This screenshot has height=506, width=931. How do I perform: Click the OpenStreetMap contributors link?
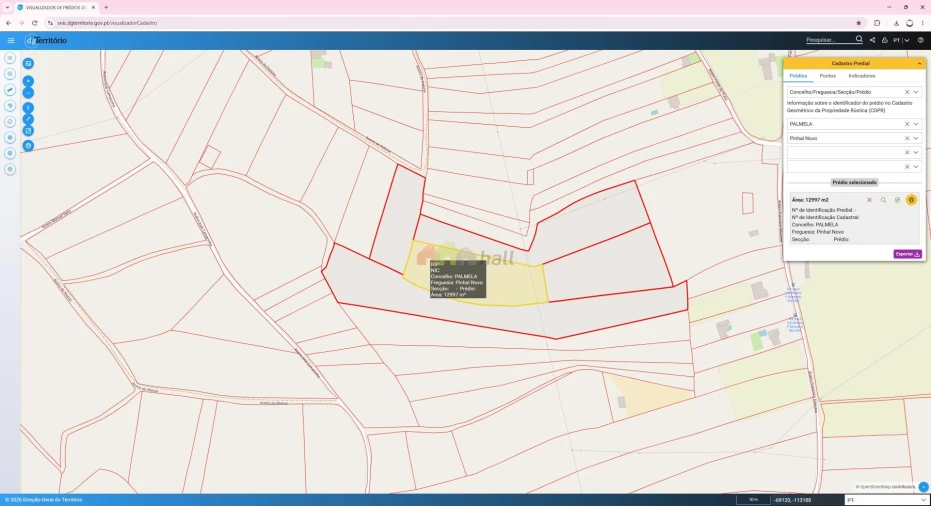(886, 487)
